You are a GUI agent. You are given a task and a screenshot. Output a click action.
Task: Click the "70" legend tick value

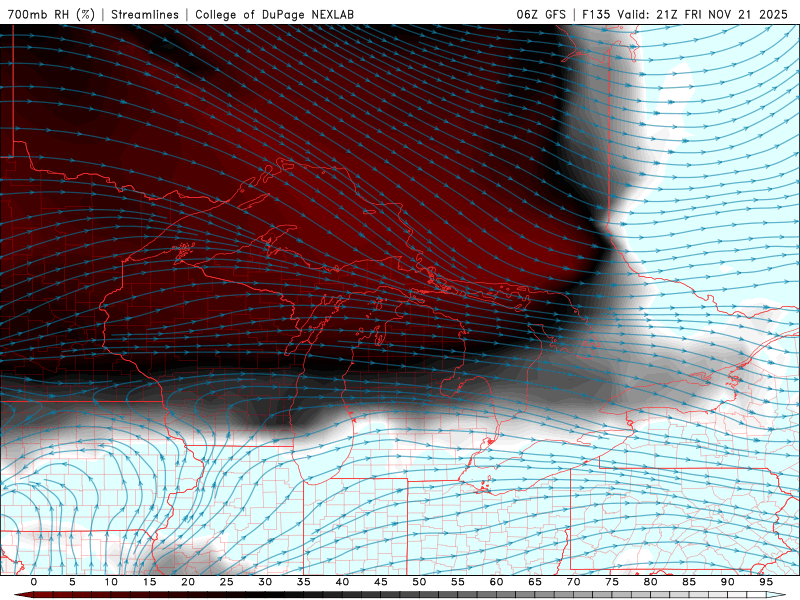[573, 582]
